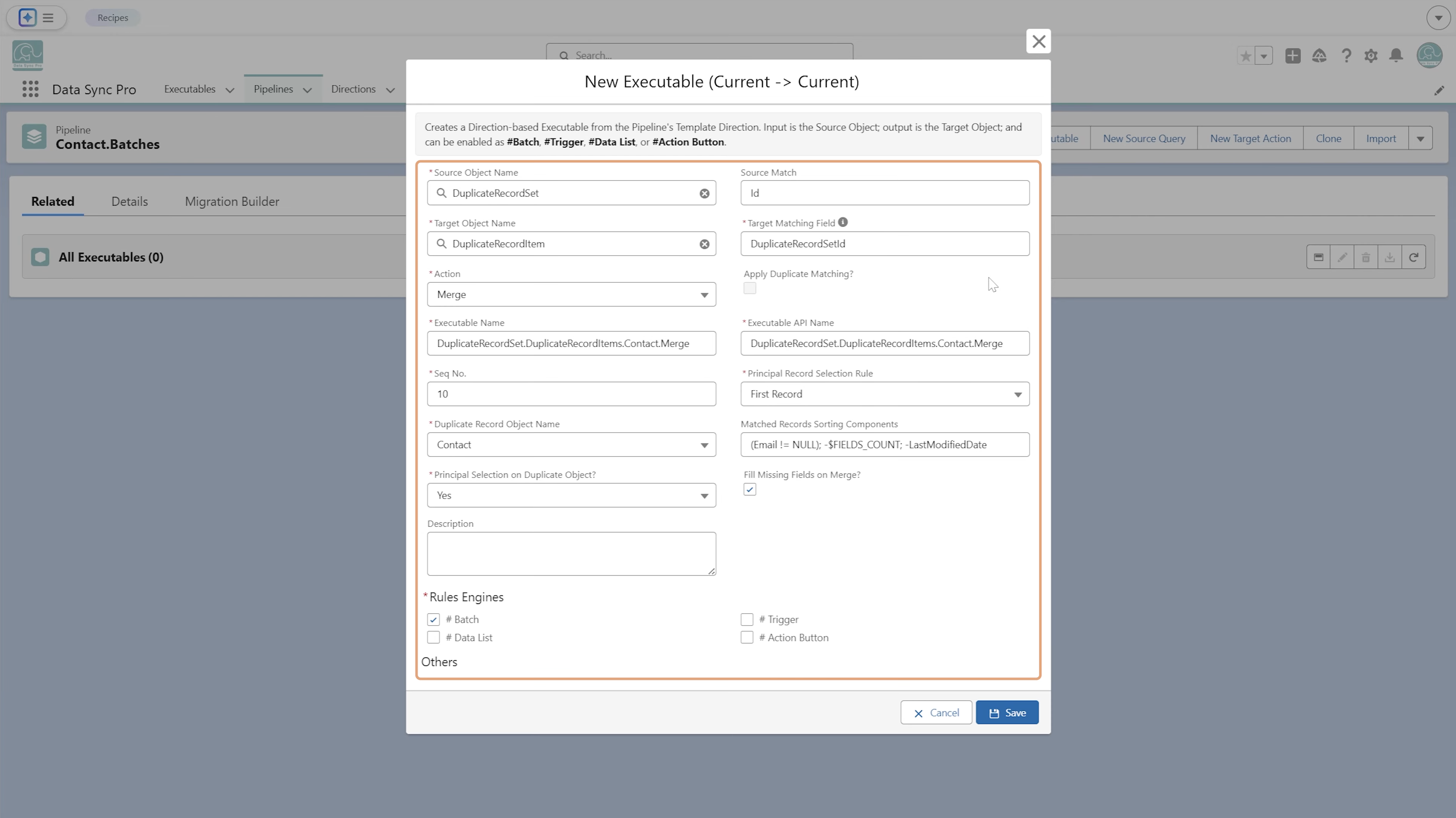Image resolution: width=1456 pixels, height=818 pixels.
Task: Clear the Target Object Name field
Action: (x=704, y=244)
